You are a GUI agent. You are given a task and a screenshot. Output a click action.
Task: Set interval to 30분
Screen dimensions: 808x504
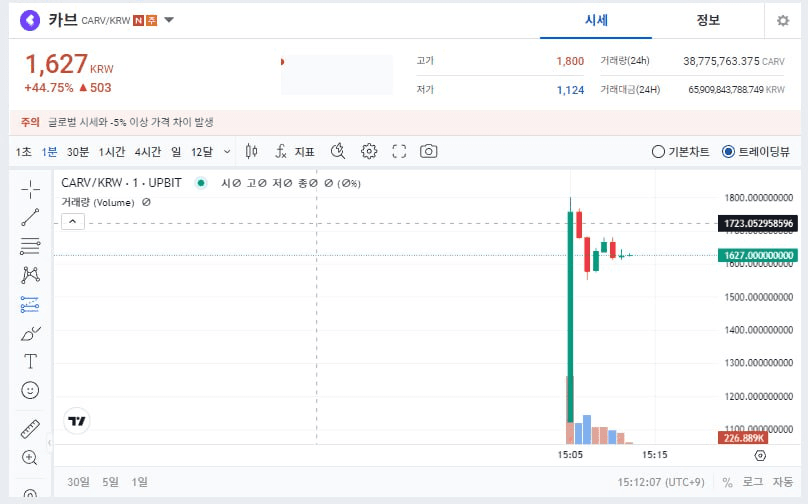(x=78, y=152)
